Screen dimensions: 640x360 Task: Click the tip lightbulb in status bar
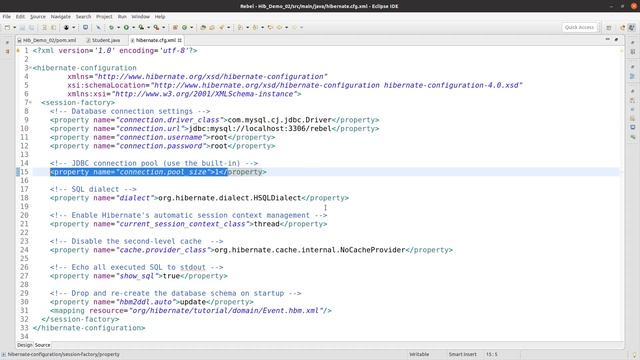634,355
